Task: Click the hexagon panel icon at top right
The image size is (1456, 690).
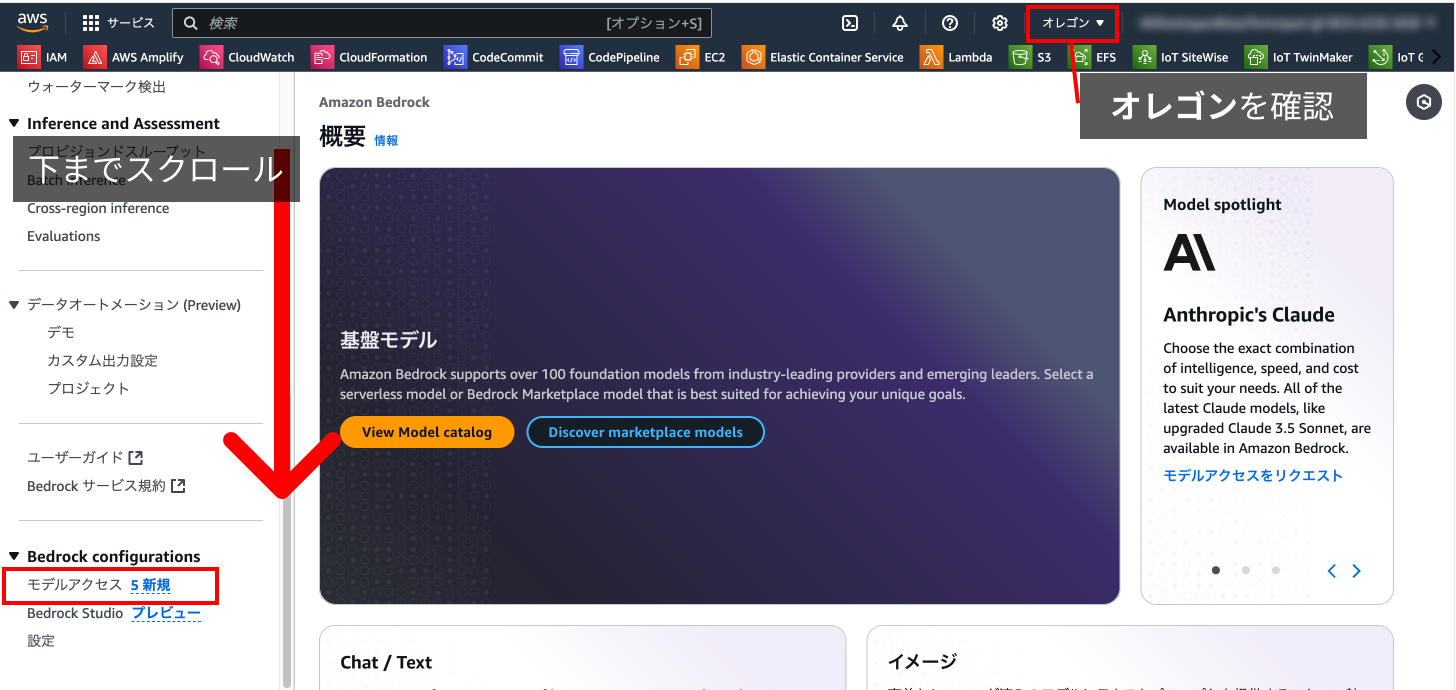Action: pyautogui.click(x=1424, y=102)
